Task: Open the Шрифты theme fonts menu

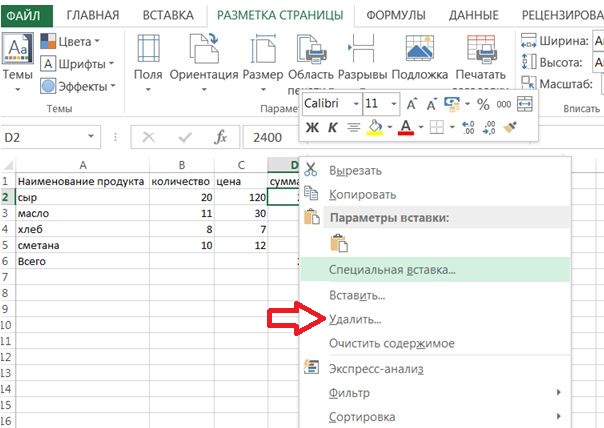Action: (x=77, y=64)
